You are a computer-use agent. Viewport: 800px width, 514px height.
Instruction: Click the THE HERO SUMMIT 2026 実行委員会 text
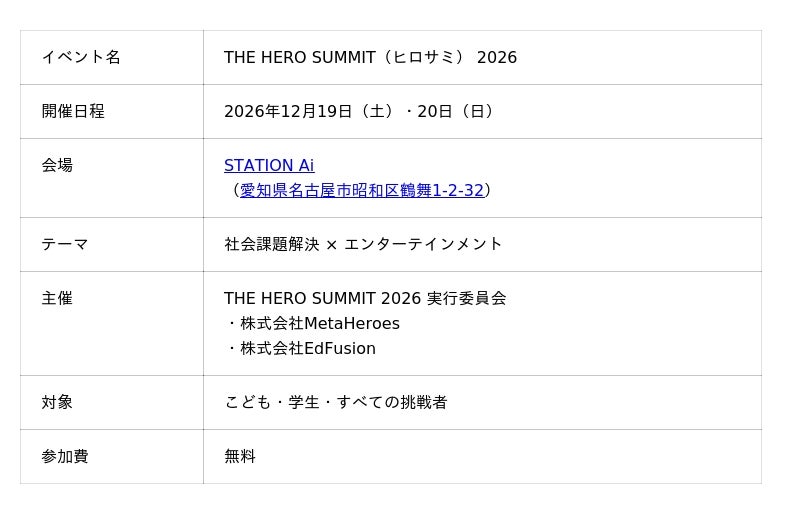click(365, 299)
